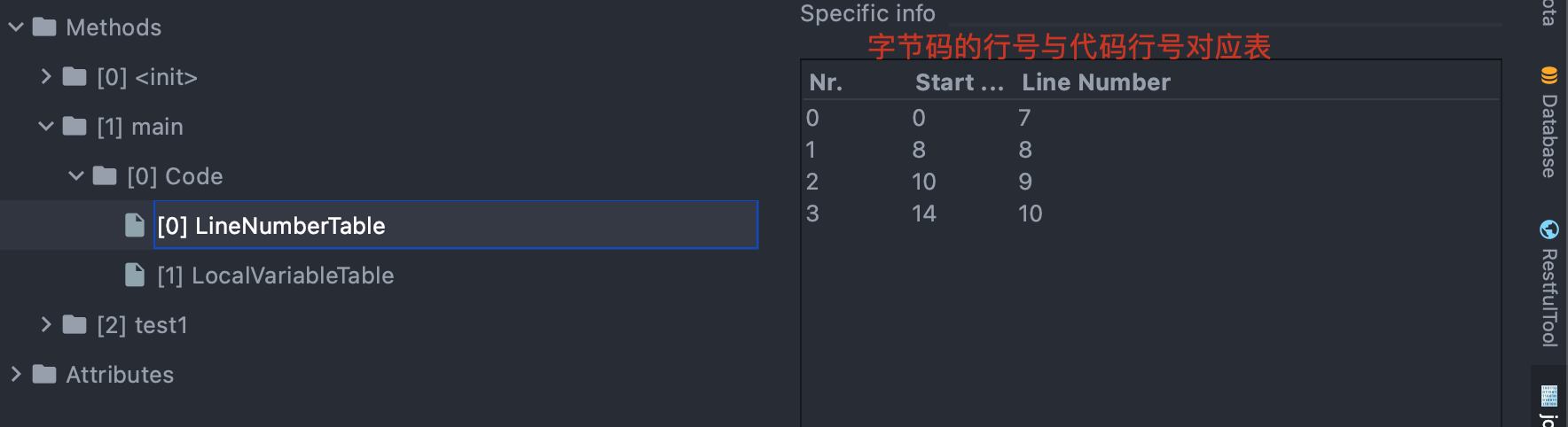Expand the [2] test1 method node
The height and width of the screenshot is (427, 1568).
(46, 325)
